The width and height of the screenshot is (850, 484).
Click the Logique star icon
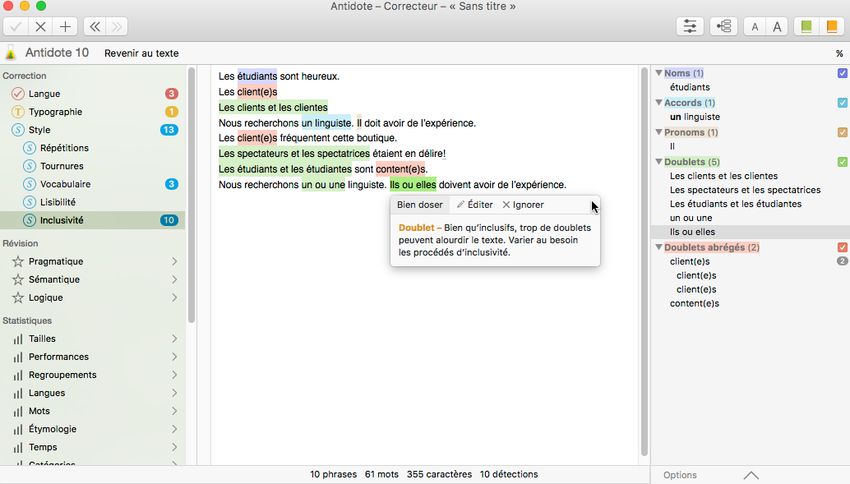pyautogui.click(x=18, y=298)
